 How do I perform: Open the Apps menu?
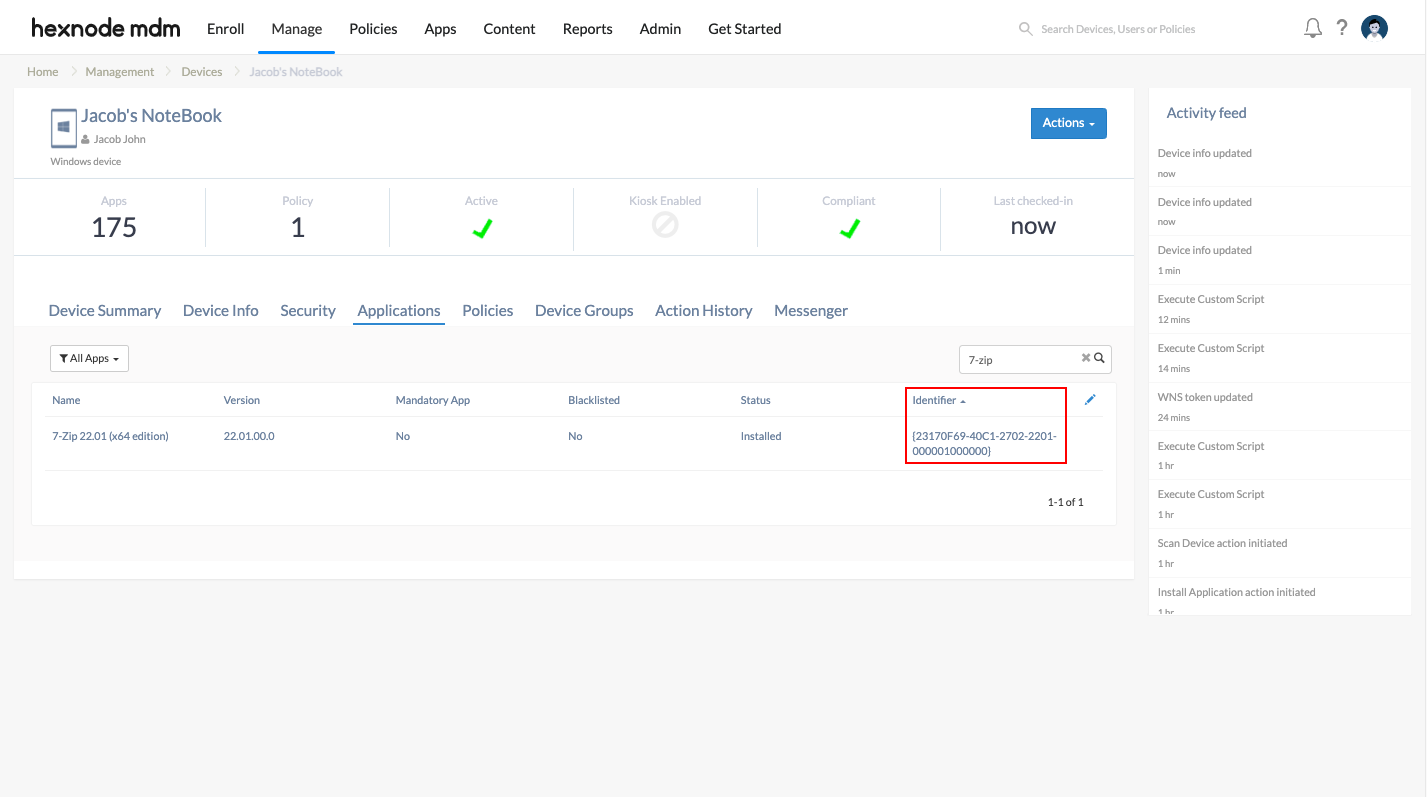pyautogui.click(x=440, y=29)
